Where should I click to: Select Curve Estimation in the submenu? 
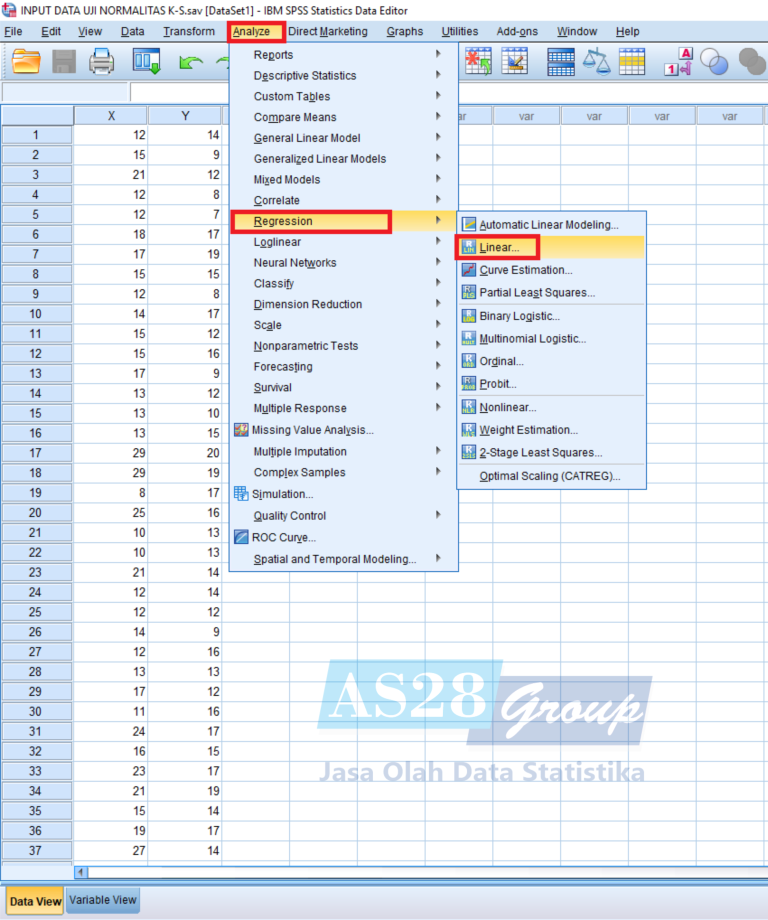click(525, 270)
